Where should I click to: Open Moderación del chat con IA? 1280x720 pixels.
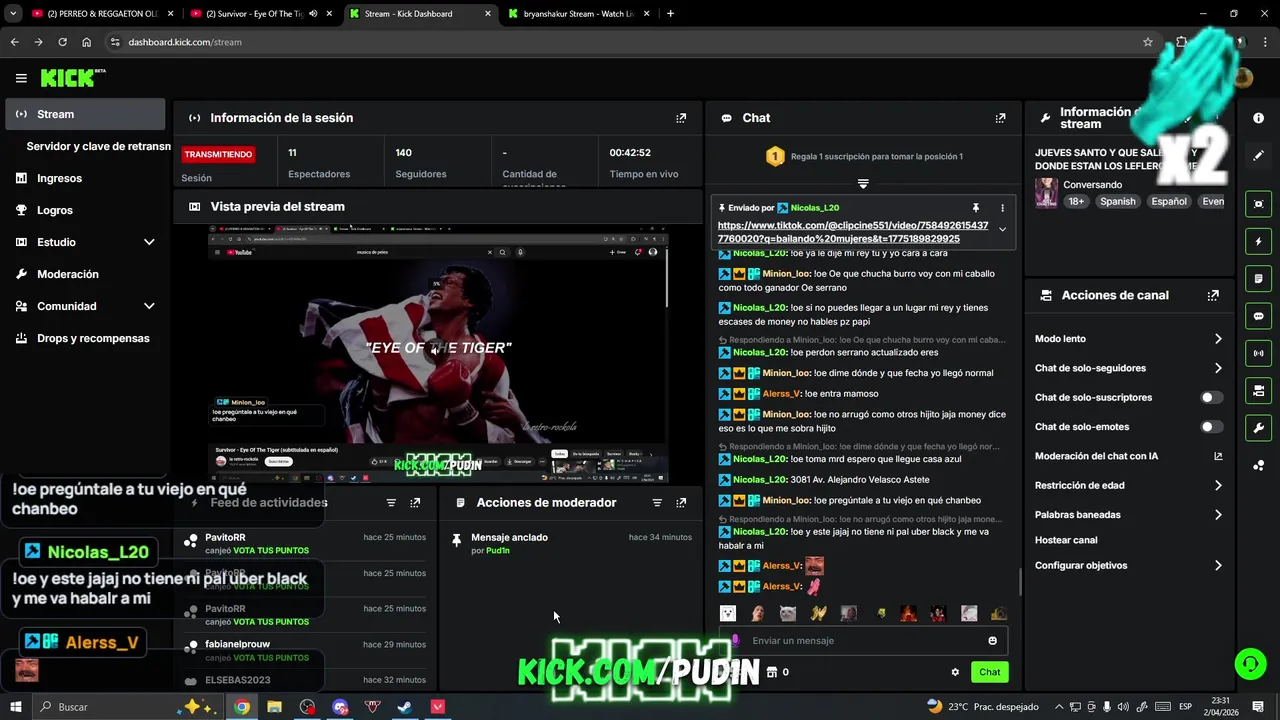(x=1128, y=456)
